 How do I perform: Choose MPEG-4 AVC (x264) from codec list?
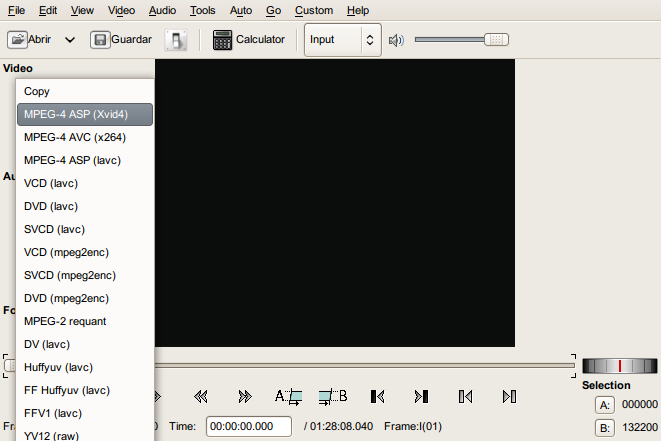(74, 137)
